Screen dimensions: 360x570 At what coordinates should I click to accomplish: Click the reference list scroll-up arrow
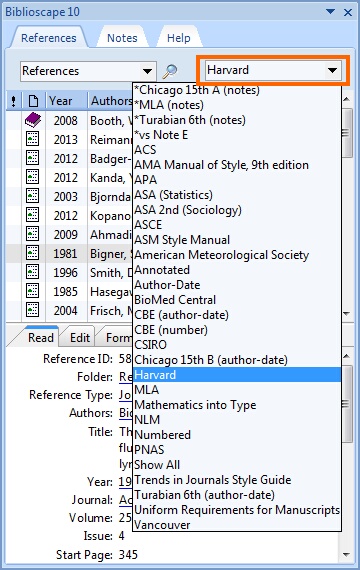pos(347,99)
